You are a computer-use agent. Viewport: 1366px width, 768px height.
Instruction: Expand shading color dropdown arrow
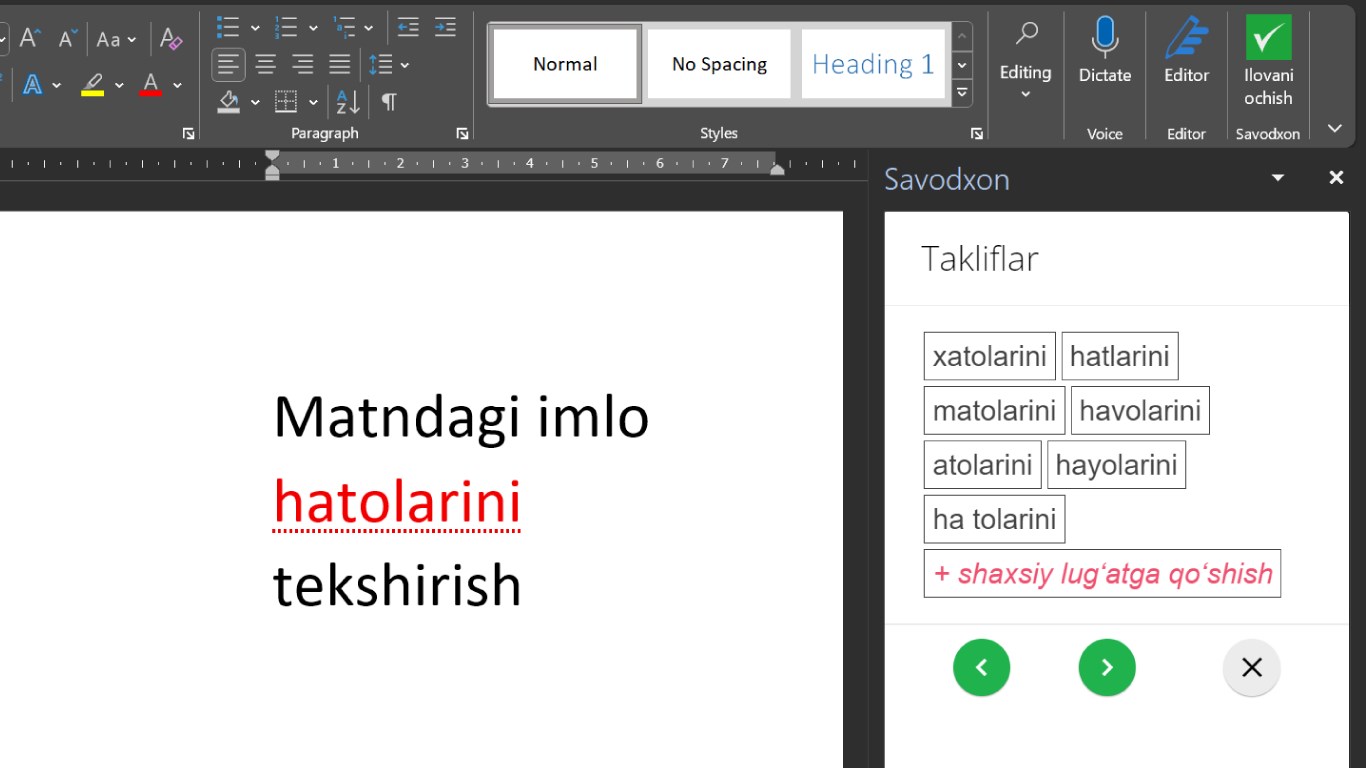(255, 102)
